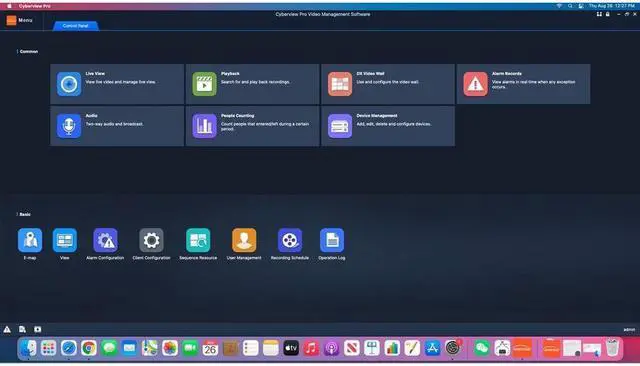
Task: Click the Common section heading
Action: tap(29, 51)
